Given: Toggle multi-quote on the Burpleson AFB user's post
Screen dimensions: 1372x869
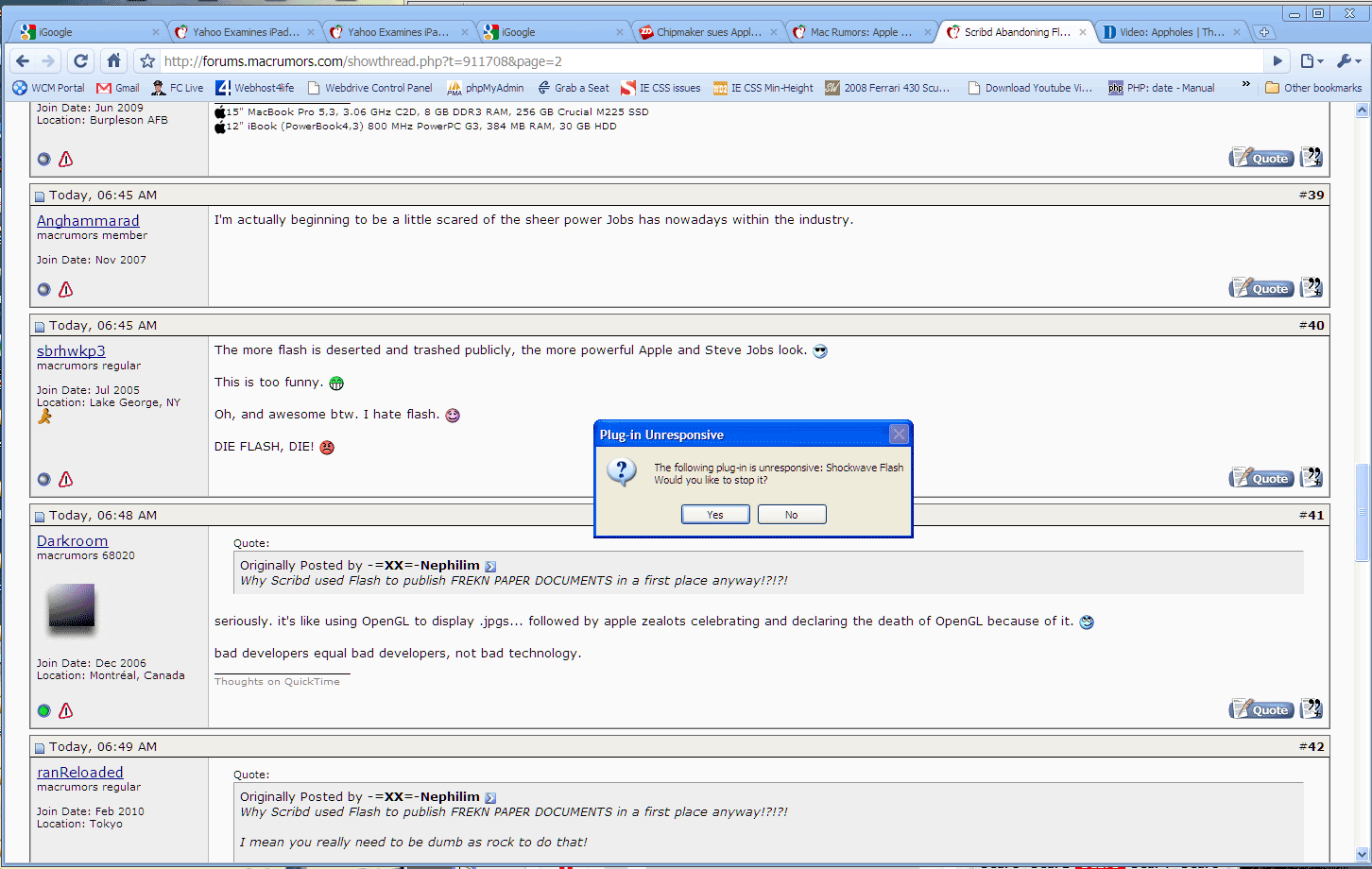Looking at the screenshot, I should (x=1312, y=158).
